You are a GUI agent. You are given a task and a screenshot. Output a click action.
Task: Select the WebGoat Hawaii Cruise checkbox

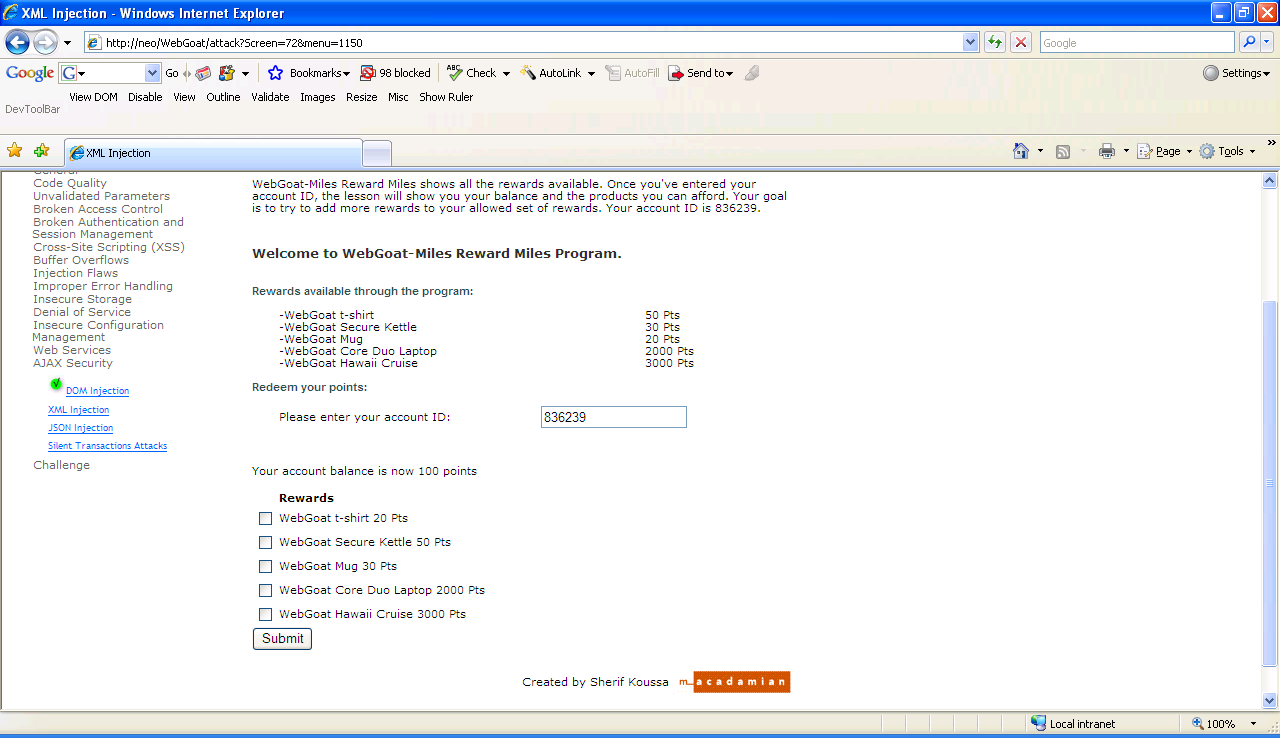(265, 614)
